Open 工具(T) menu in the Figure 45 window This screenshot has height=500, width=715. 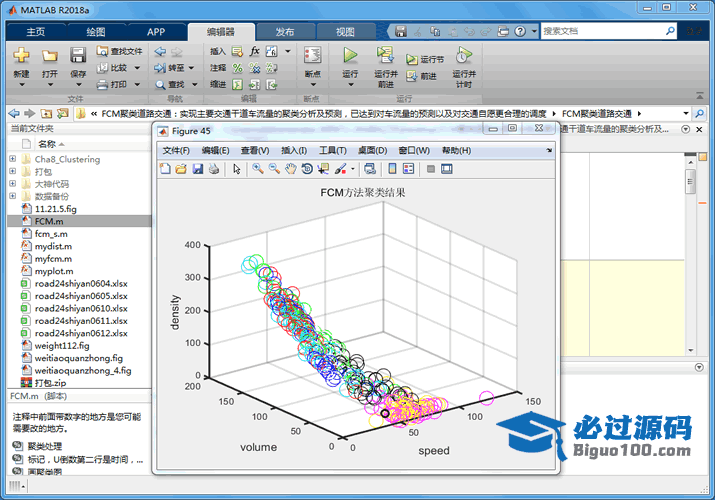[x=332, y=150]
